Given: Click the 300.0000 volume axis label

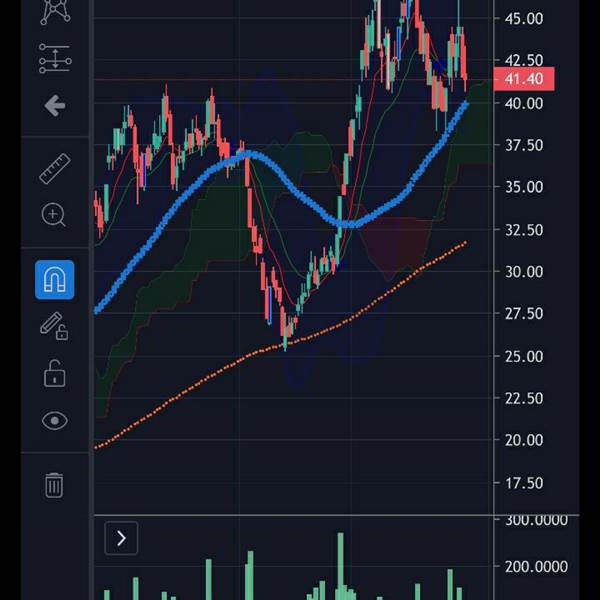Looking at the screenshot, I should pos(536,521).
